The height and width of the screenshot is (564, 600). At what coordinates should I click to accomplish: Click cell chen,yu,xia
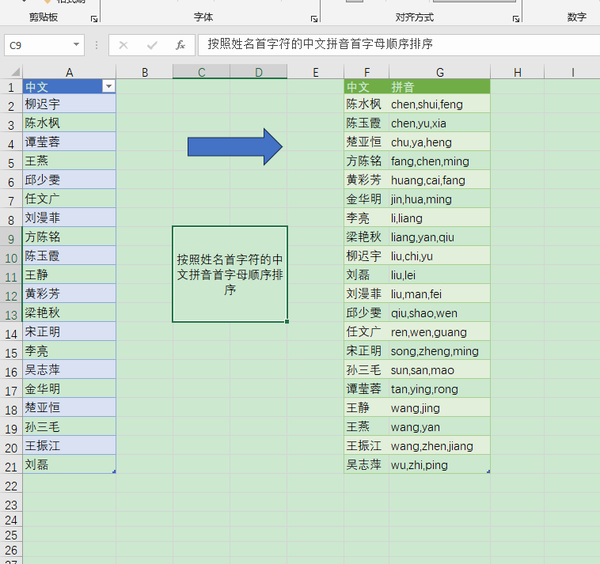[x=440, y=123]
